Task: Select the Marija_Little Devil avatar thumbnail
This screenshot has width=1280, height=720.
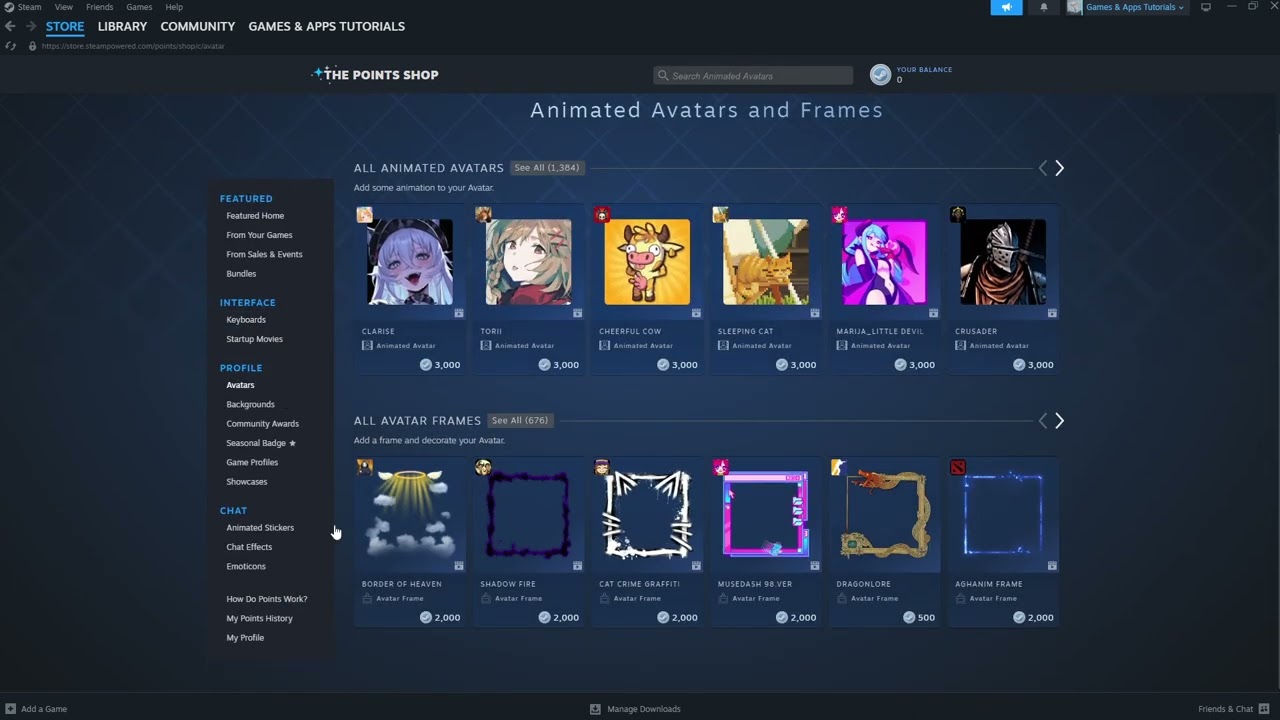Action: coord(884,262)
